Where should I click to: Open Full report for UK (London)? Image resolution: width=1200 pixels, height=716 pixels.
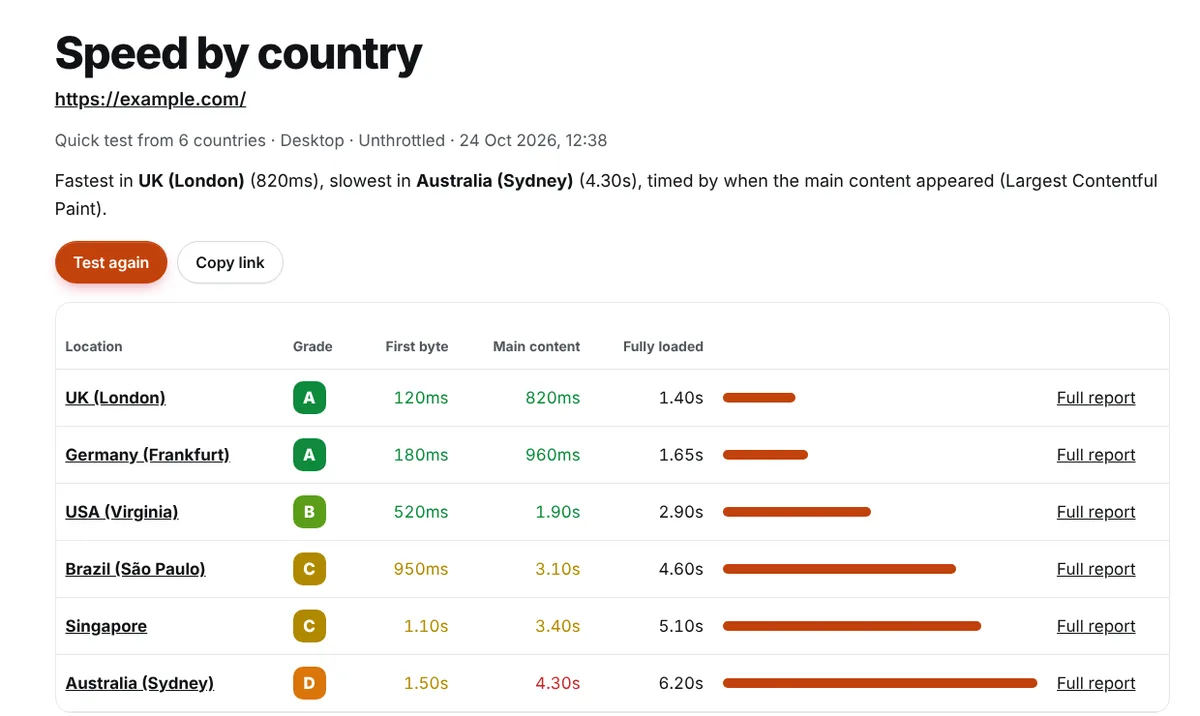click(x=1096, y=398)
